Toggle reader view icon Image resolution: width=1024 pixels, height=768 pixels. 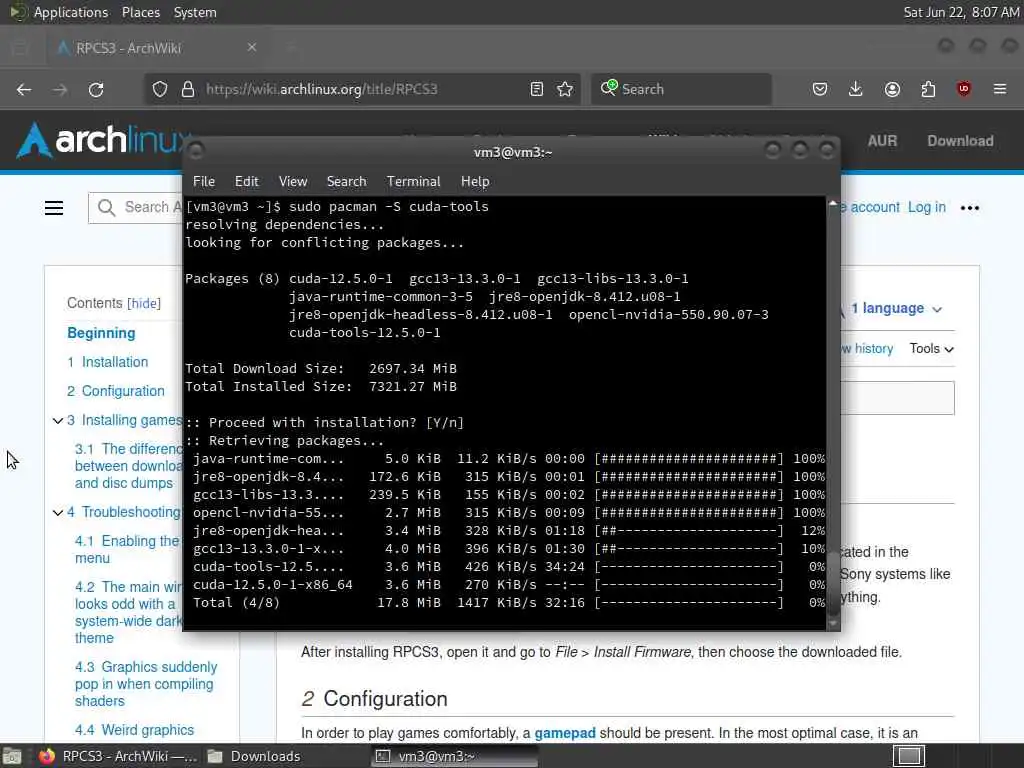coord(537,89)
